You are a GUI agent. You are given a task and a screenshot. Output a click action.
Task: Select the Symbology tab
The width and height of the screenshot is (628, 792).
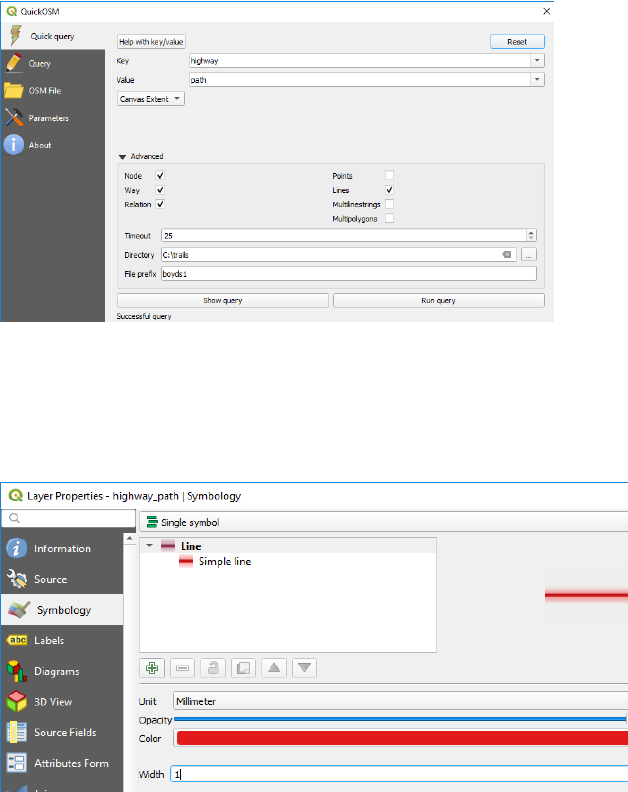click(x=62, y=610)
